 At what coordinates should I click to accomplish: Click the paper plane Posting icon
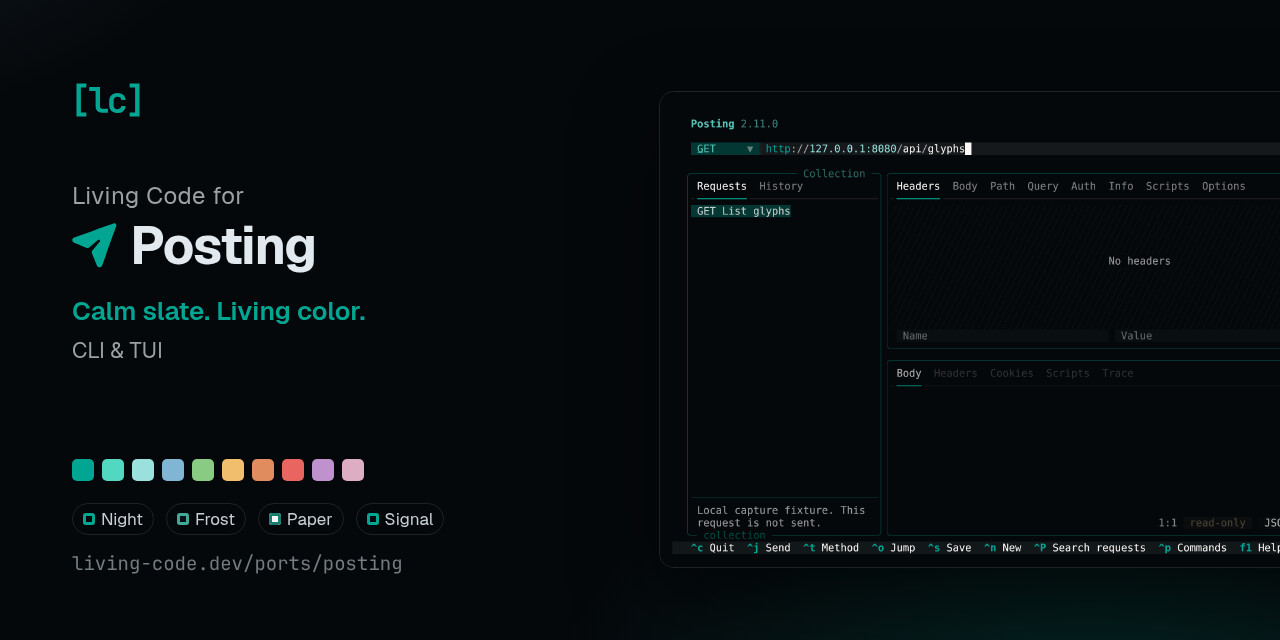(x=94, y=245)
